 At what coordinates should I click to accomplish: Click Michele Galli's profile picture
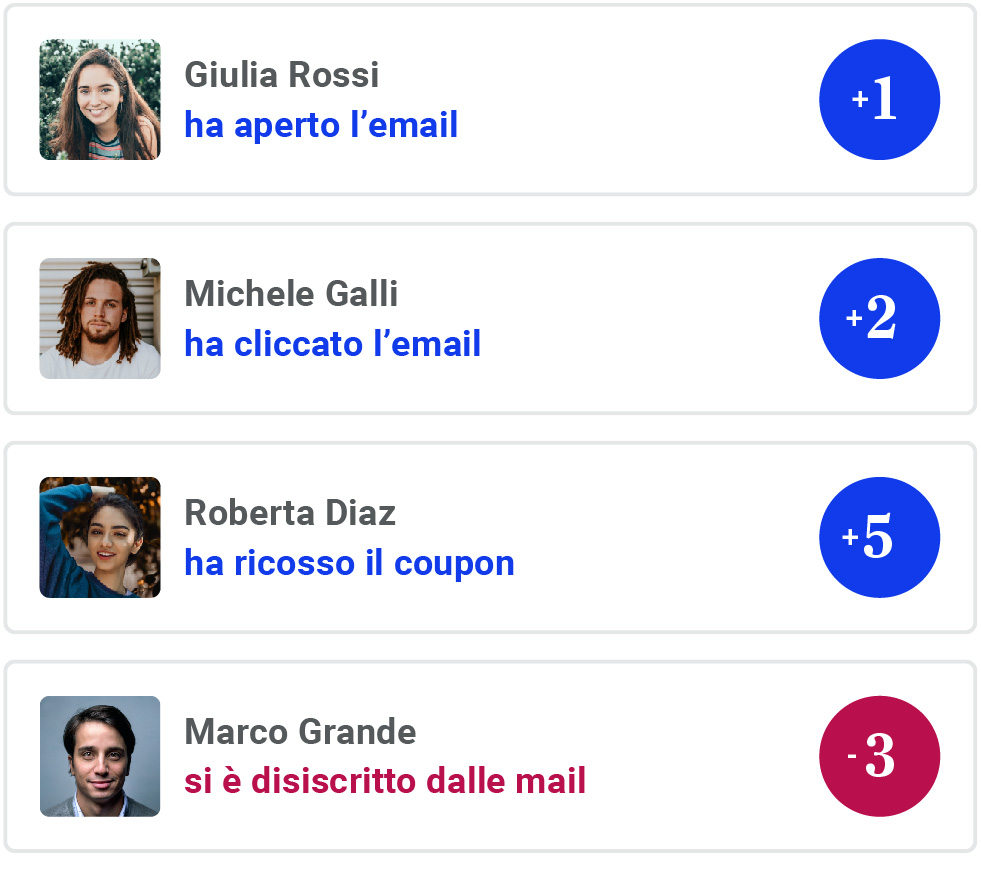pos(99,318)
